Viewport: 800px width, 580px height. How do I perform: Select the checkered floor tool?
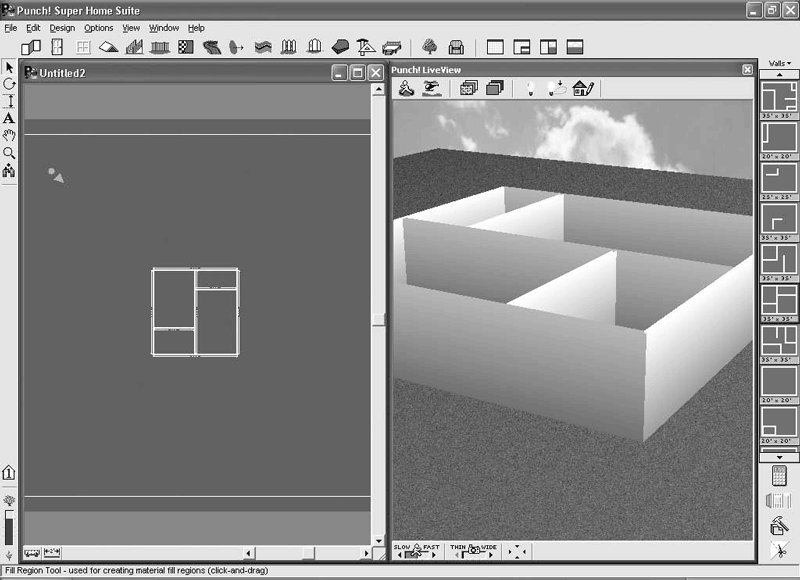point(186,47)
